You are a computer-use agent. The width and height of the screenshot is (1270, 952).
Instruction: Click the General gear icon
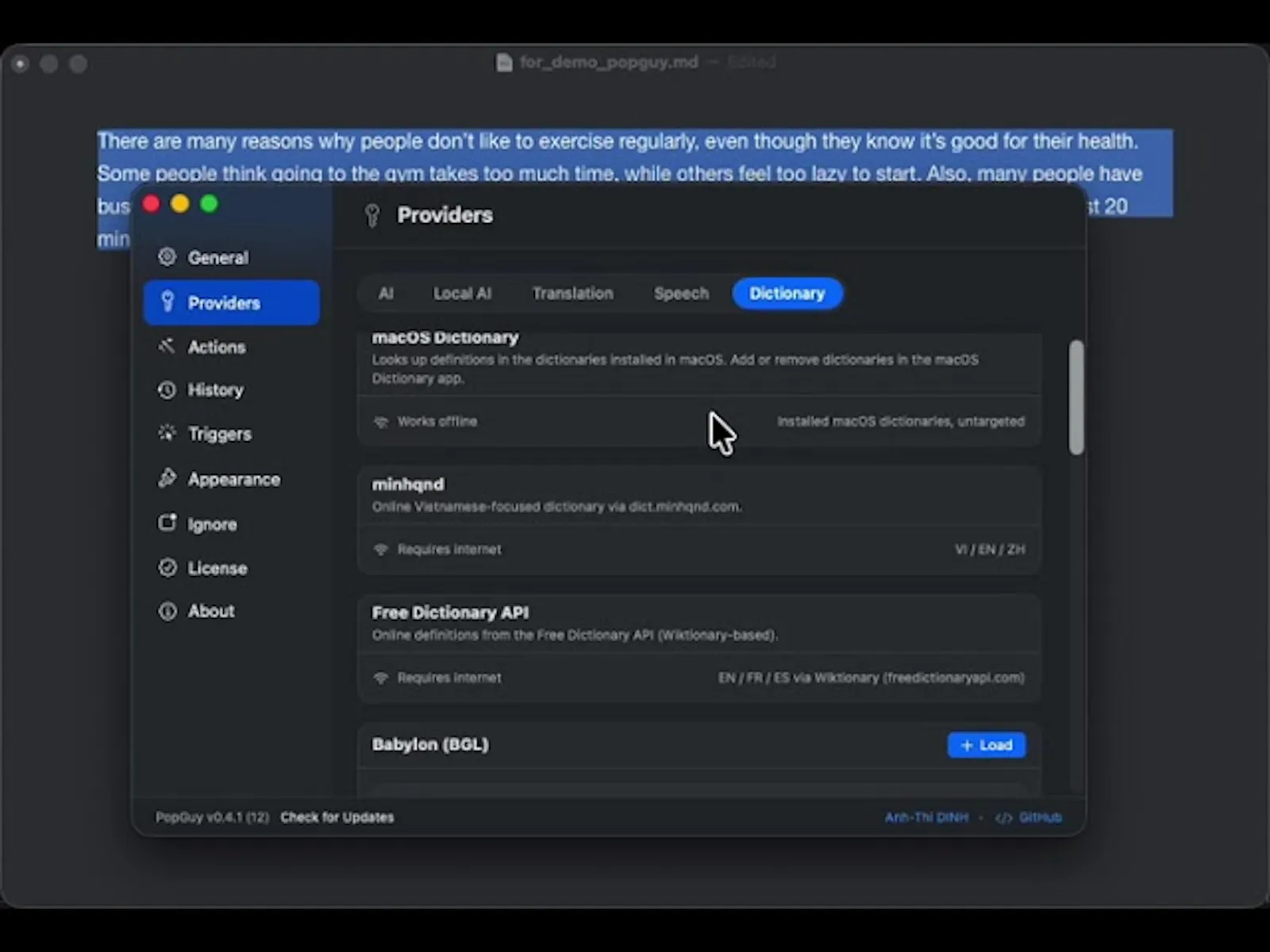167,257
